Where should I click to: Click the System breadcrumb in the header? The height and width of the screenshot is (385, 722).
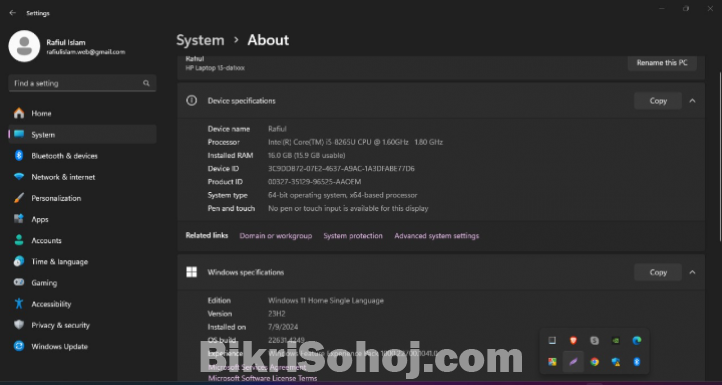coord(200,40)
